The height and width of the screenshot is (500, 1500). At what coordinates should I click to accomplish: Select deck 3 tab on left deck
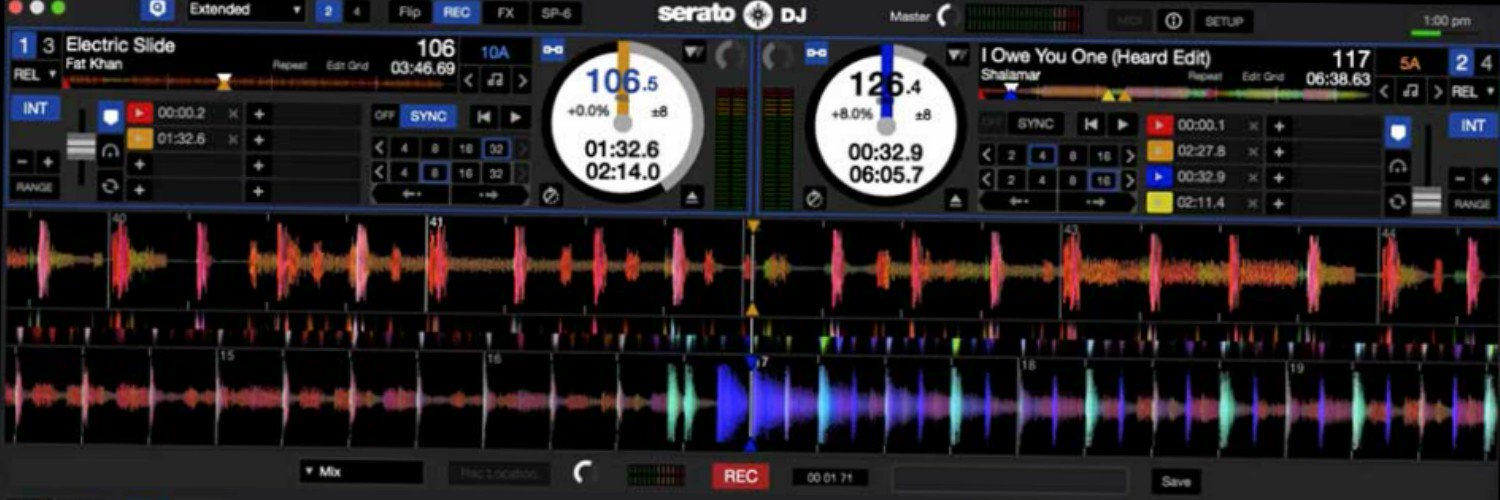point(47,45)
